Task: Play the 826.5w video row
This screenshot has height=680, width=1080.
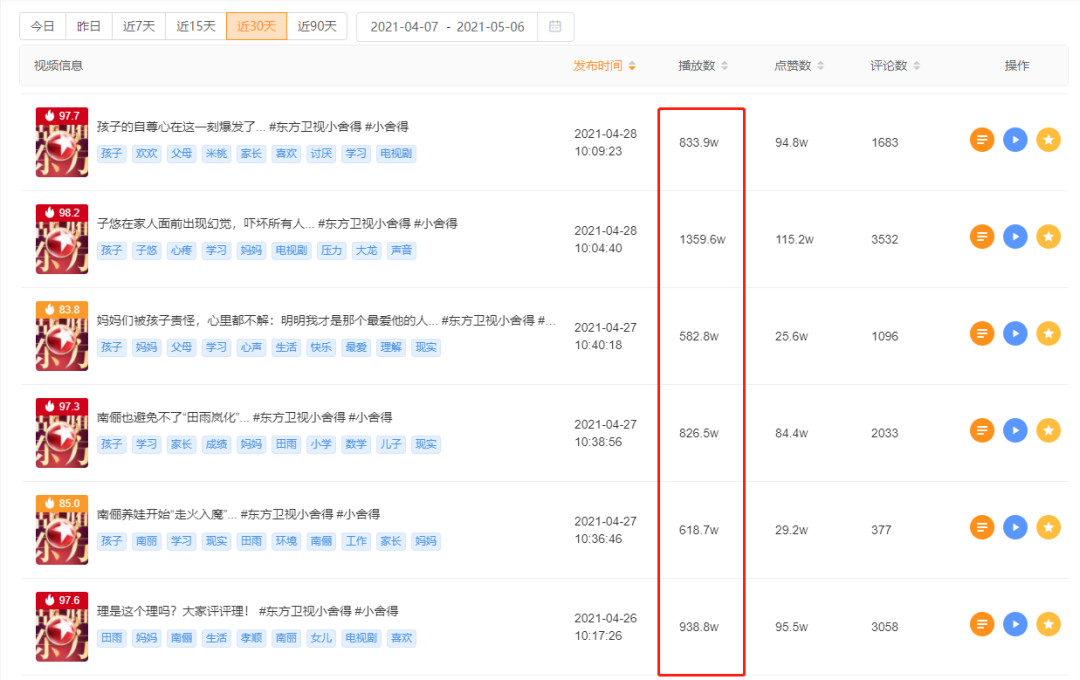Action: (x=1015, y=431)
